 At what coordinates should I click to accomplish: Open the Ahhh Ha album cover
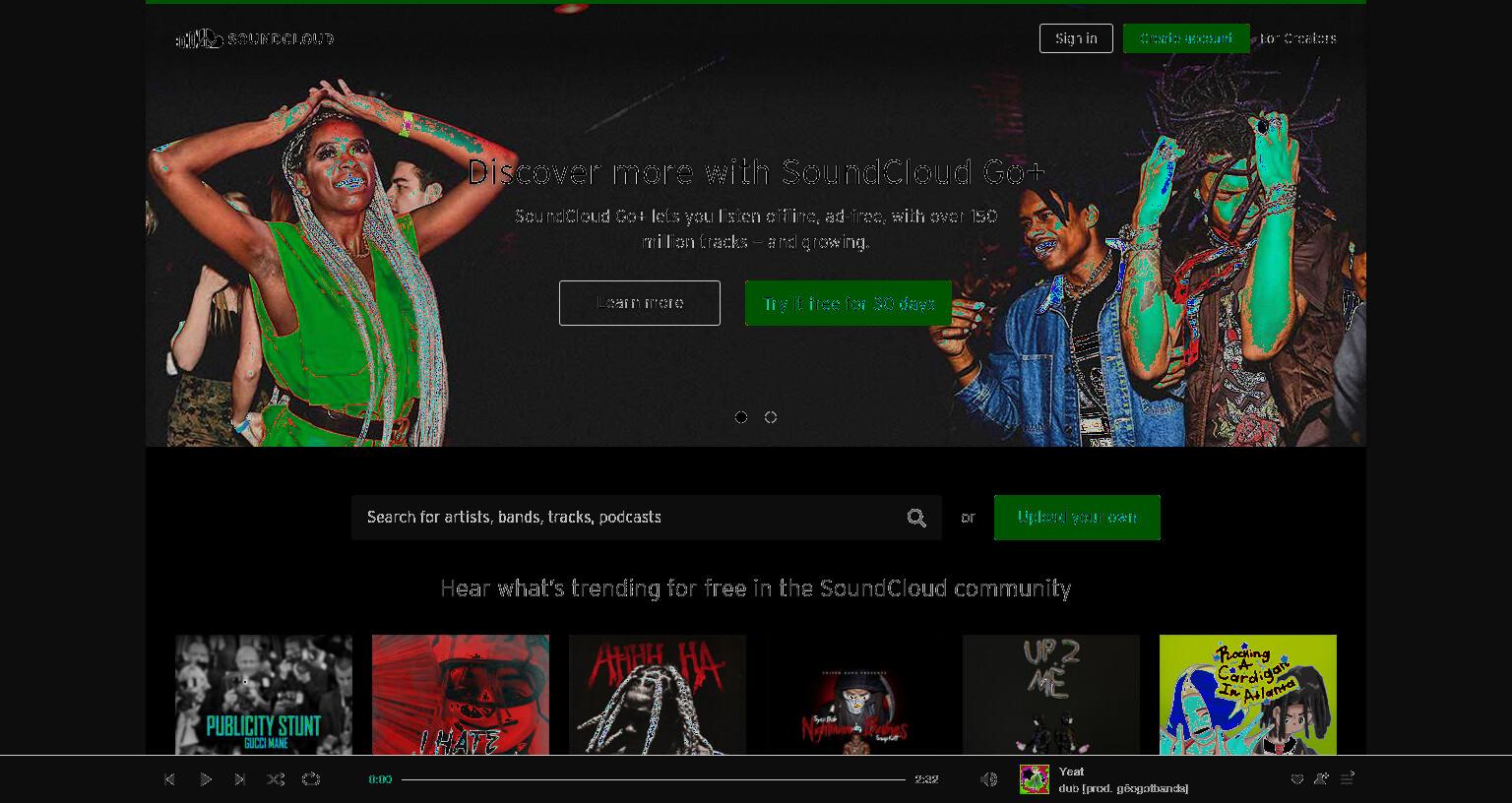click(x=658, y=695)
